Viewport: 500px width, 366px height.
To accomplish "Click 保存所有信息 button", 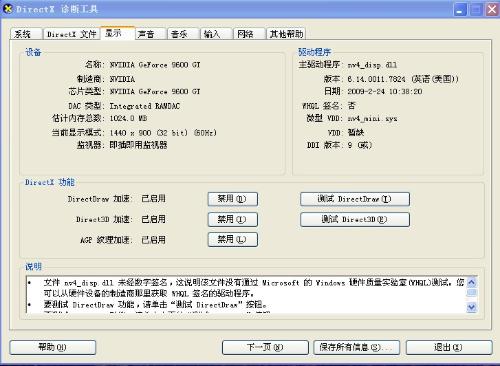I will (x=357, y=347).
